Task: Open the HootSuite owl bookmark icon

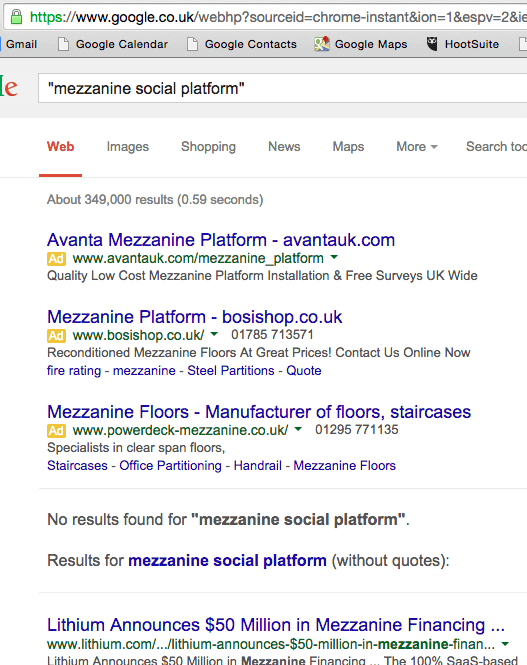Action: click(432, 44)
